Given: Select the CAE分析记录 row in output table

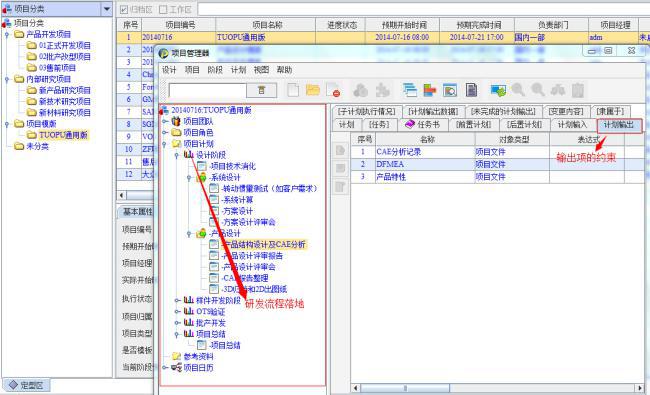Looking at the screenshot, I should coord(497,152).
